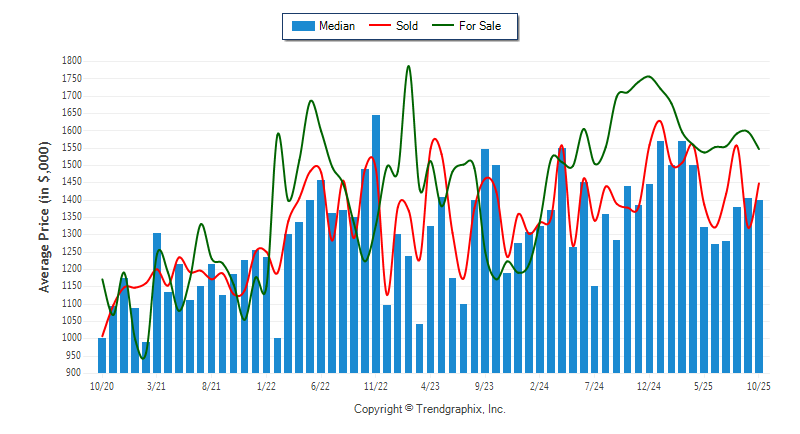Viewport: 800px width, 434px height.
Task: Open the Trendgraphix copyright text
Action: pyautogui.click(x=430, y=409)
